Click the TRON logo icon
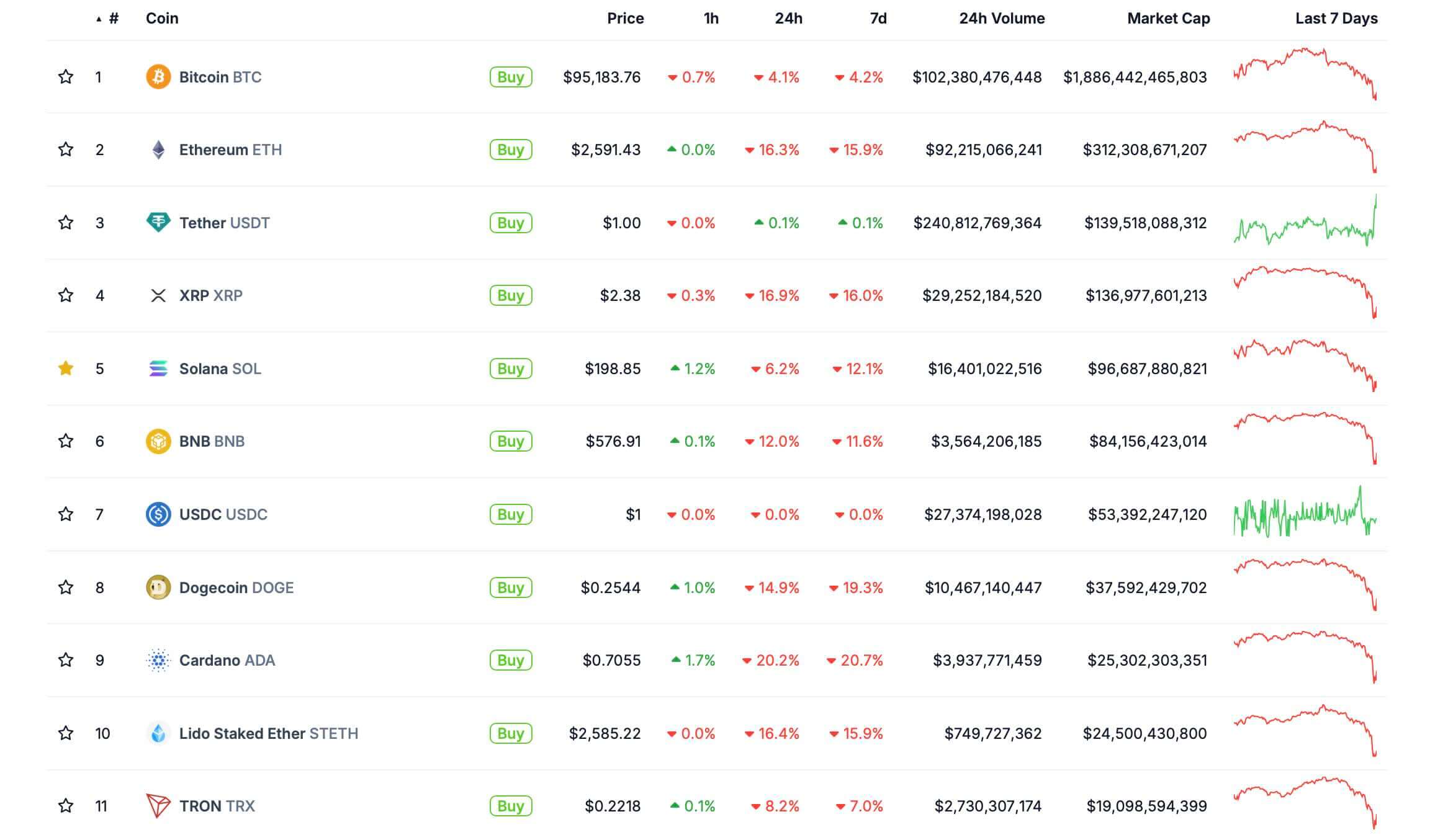 point(158,805)
